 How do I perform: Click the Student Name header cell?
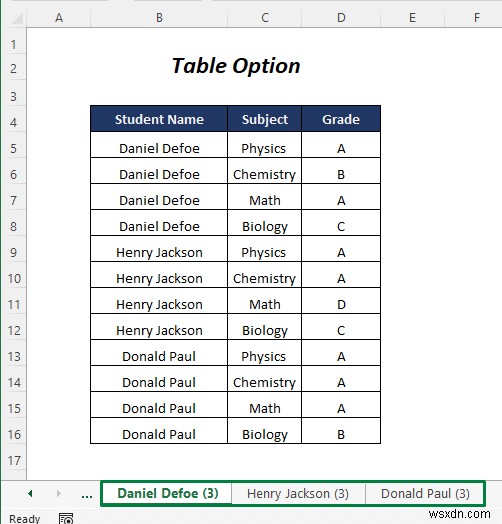pos(159,119)
